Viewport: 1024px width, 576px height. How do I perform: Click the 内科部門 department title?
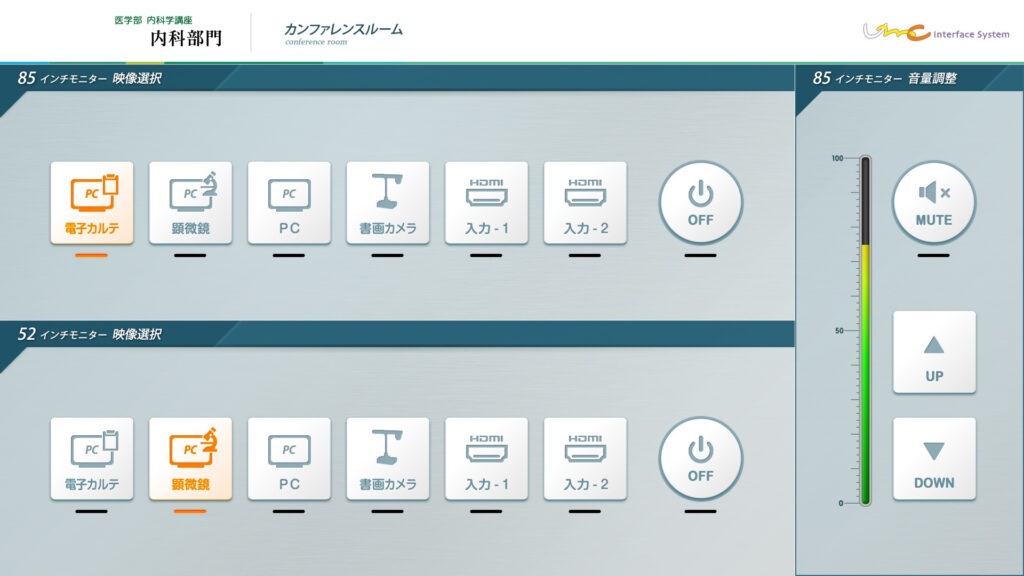[x=186, y=38]
